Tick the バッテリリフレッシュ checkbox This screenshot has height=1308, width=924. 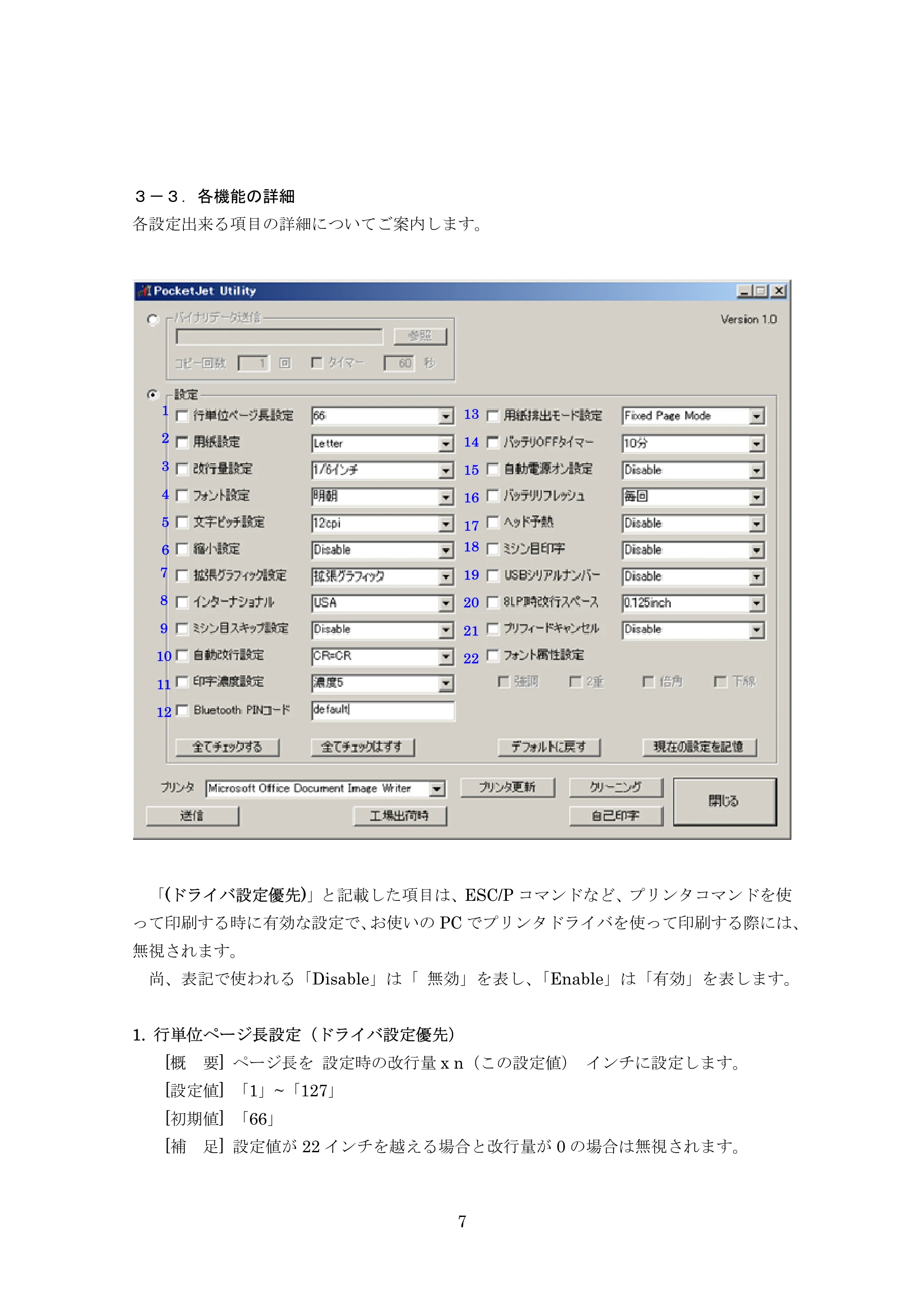pos(493,495)
